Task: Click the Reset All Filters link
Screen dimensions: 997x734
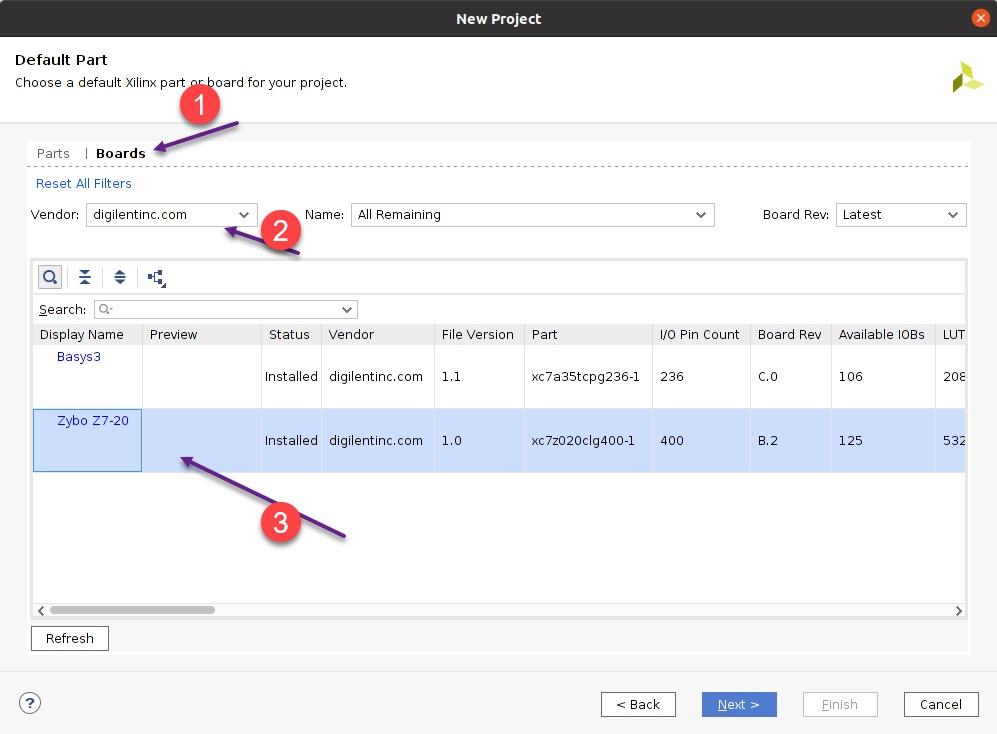Action: click(x=84, y=183)
